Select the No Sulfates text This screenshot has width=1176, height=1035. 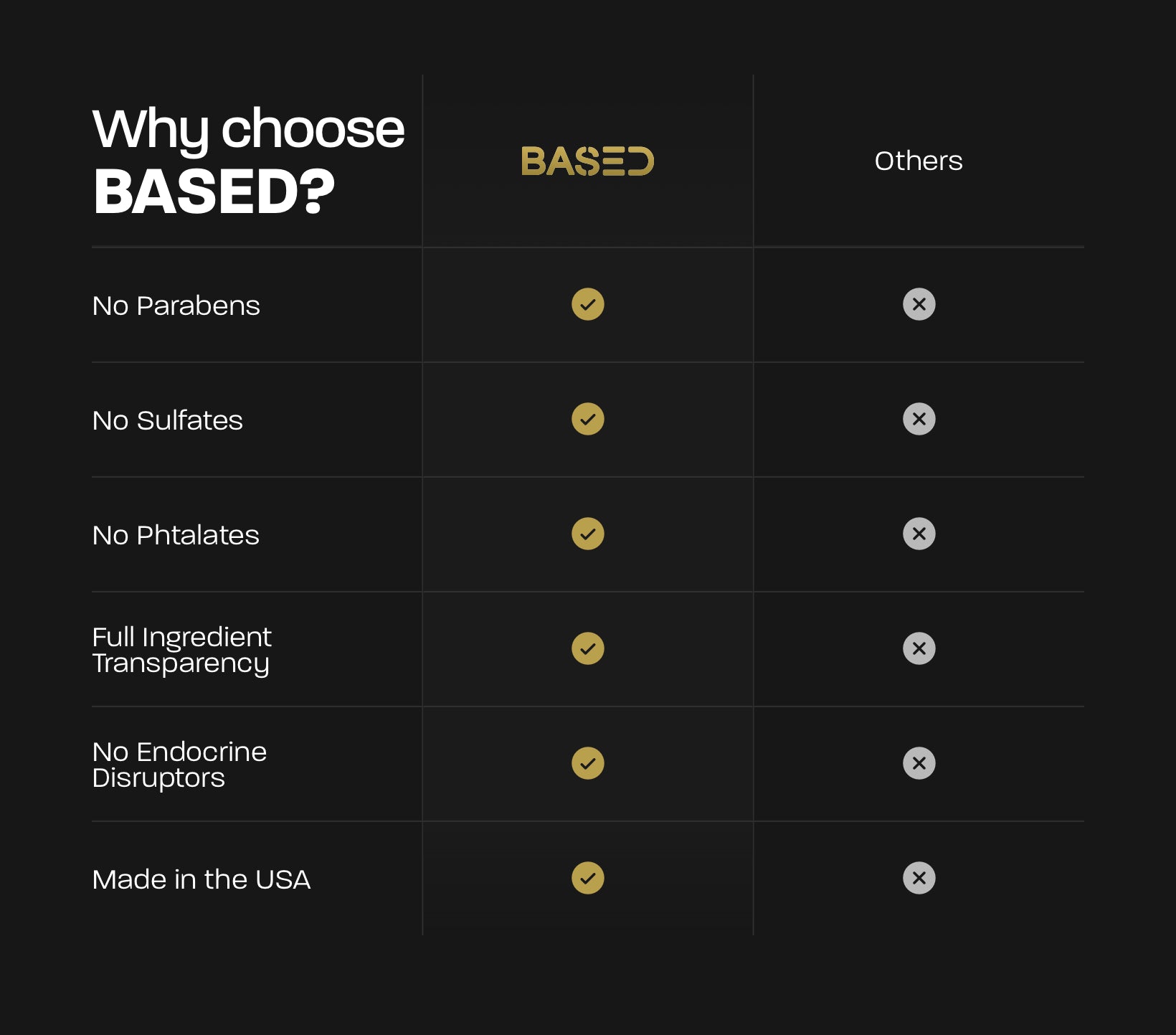(x=167, y=420)
